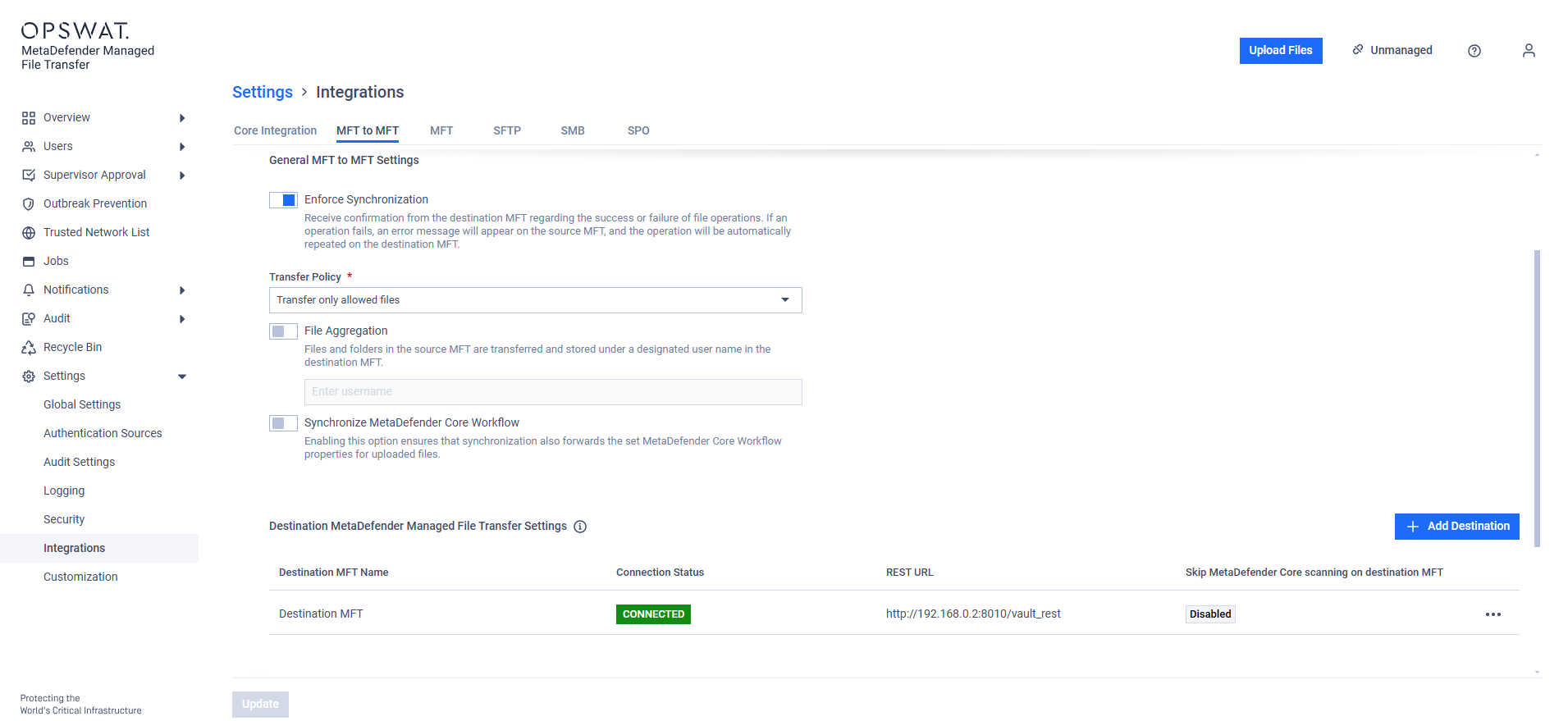The width and height of the screenshot is (1568, 721).
Task: Click the Disabled skip-scanning badge
Action: pyautogui.click(x=1210, y=614)
